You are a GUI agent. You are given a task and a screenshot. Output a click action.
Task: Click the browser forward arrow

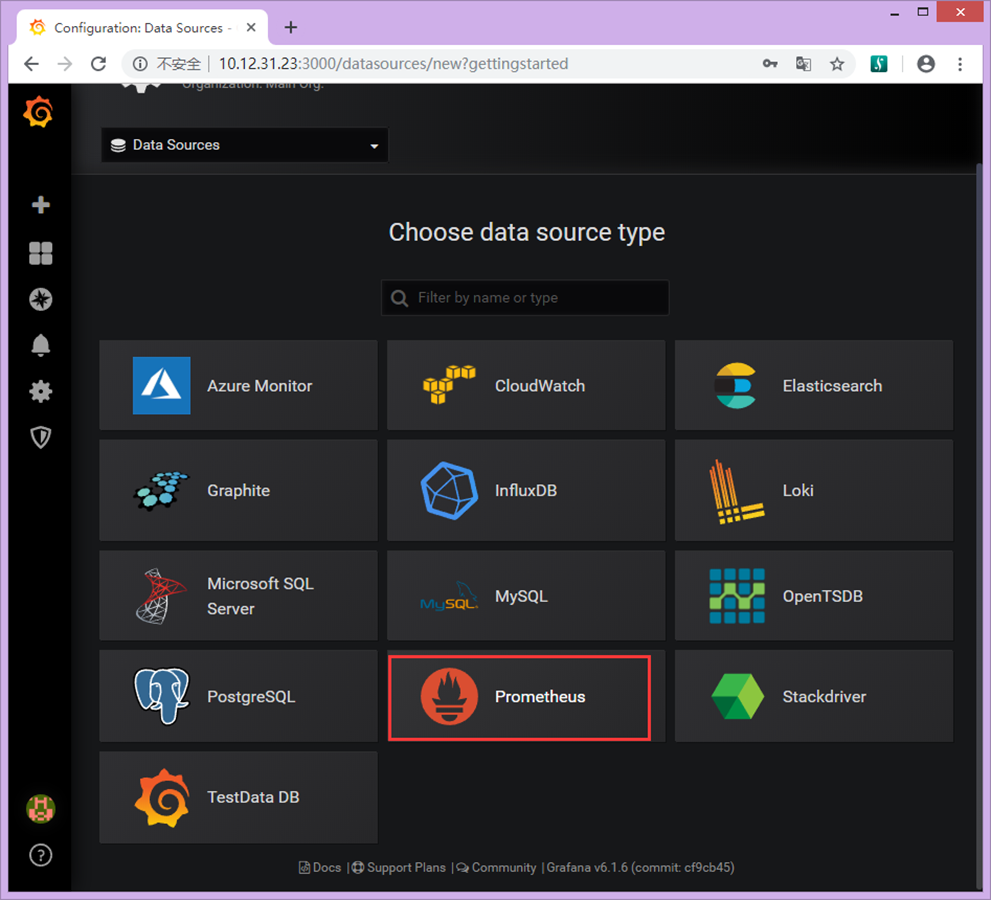(x=64, y=64)
